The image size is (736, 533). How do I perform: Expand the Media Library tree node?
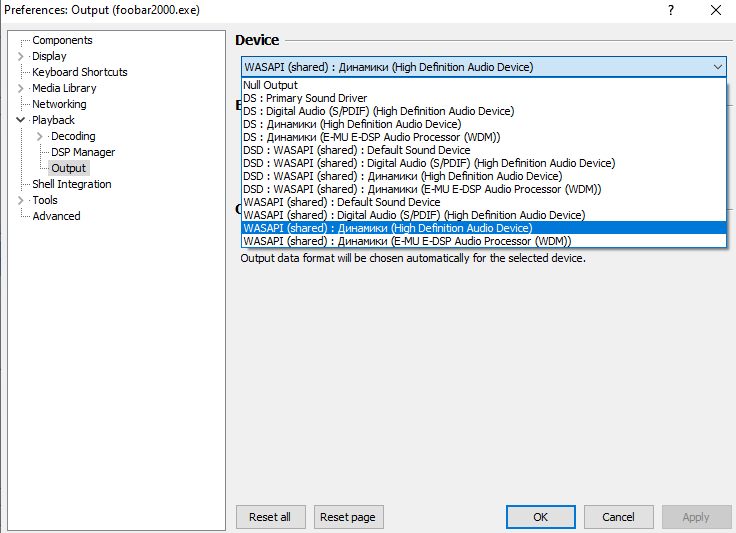point(20,88)
